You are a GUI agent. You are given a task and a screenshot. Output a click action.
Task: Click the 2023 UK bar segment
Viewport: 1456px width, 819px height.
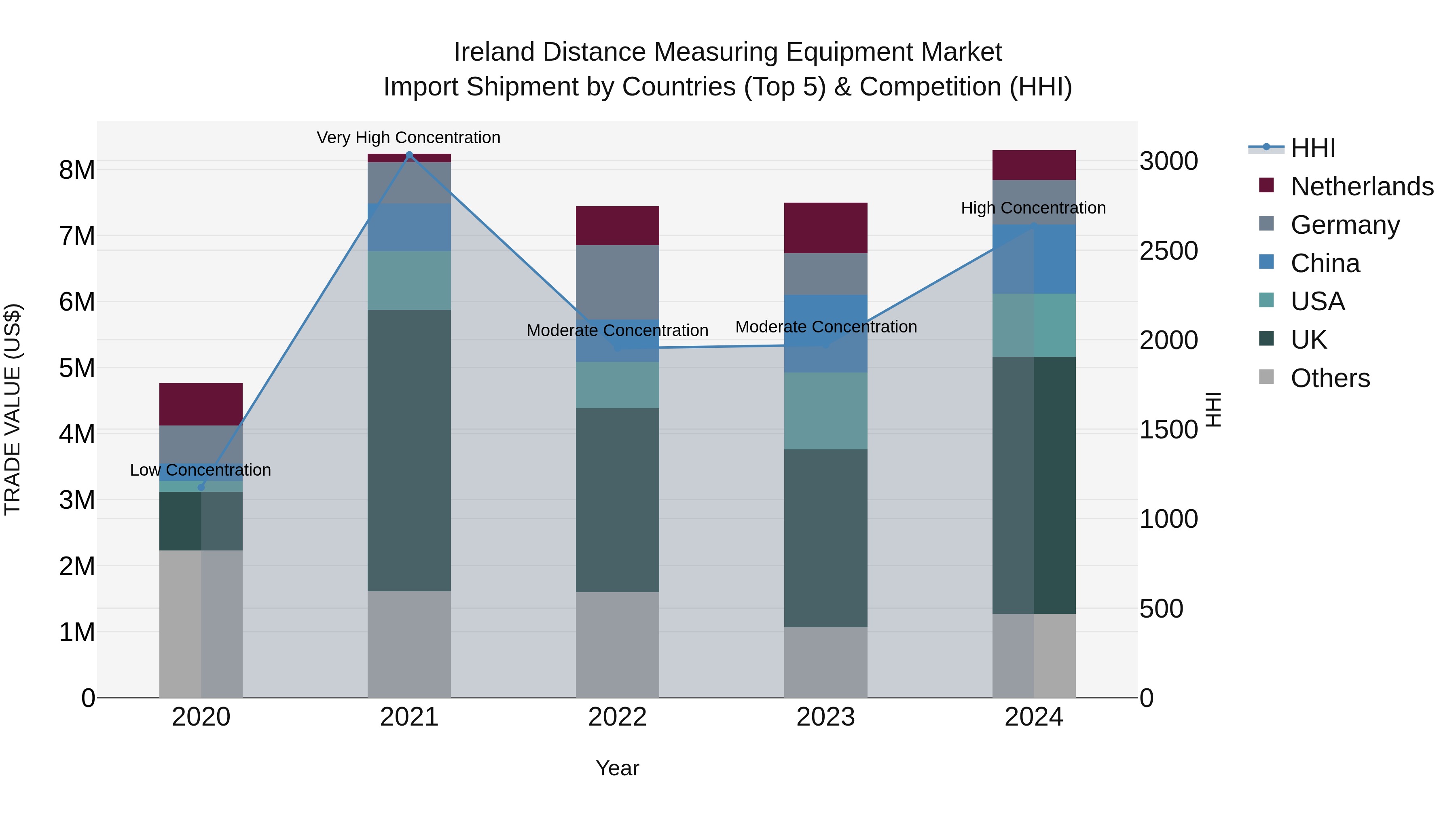[x=826, y=538]
